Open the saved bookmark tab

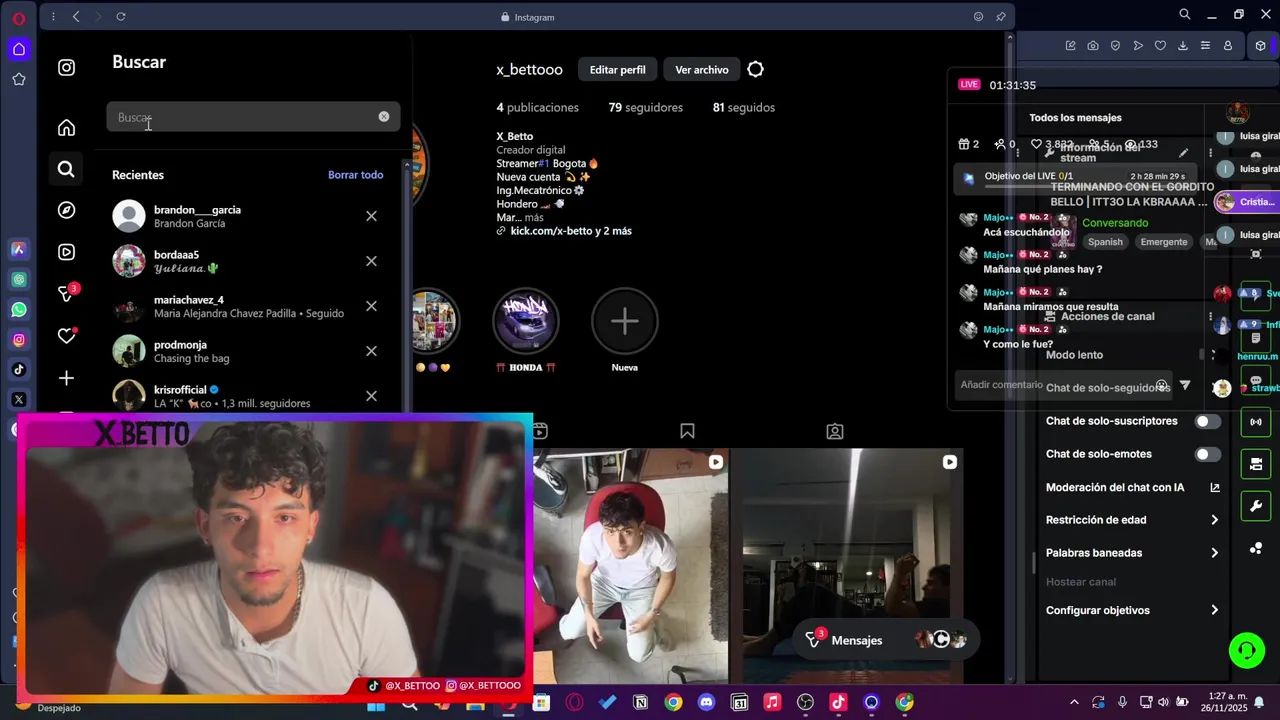[687, 431]
